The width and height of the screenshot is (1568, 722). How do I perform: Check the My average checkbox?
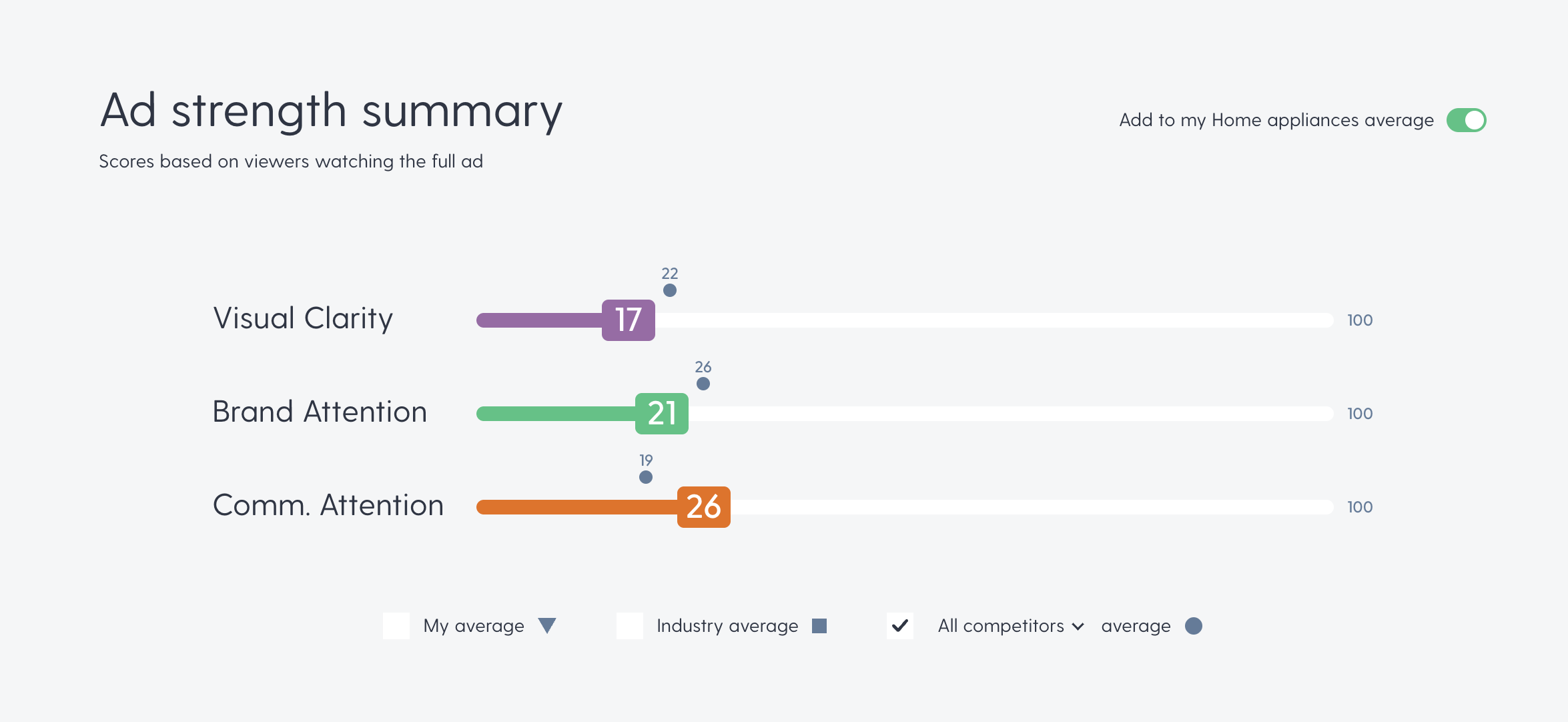tap(396, 626)
